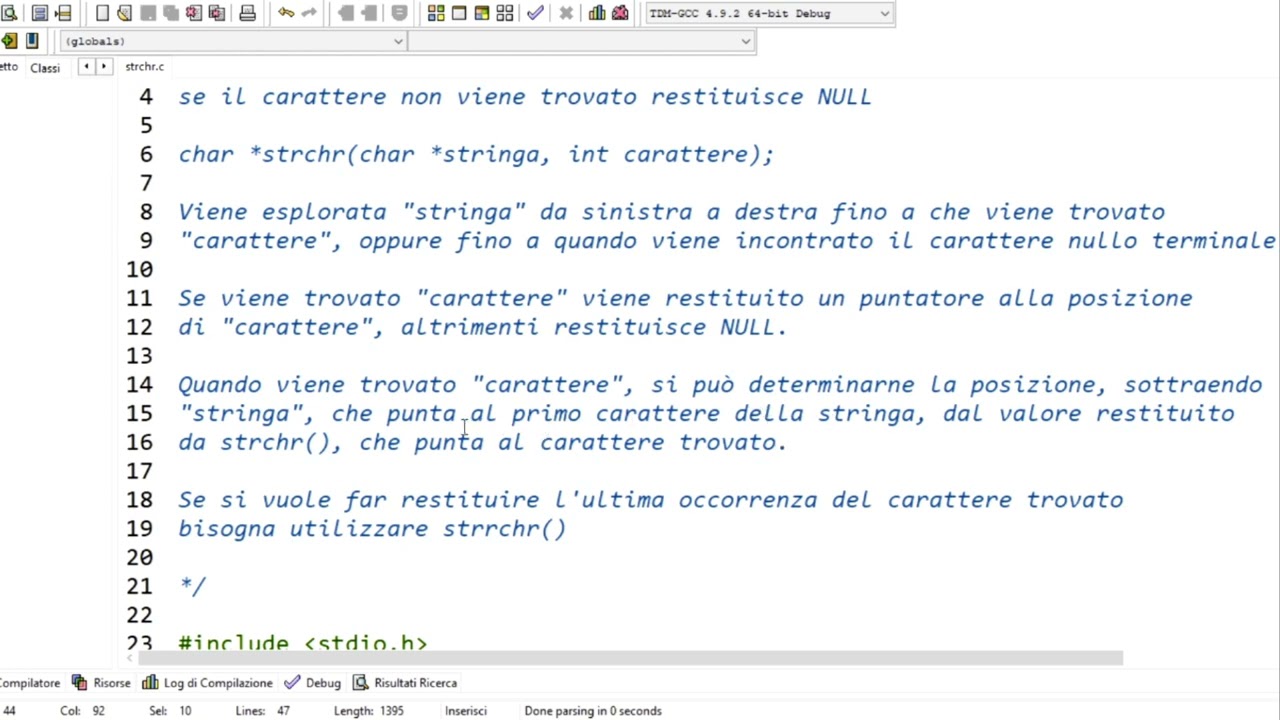The height and width of the screenshot is (720, 1280).
Task: Click the #include <stdio.h> line
Action: pos(303,643)
